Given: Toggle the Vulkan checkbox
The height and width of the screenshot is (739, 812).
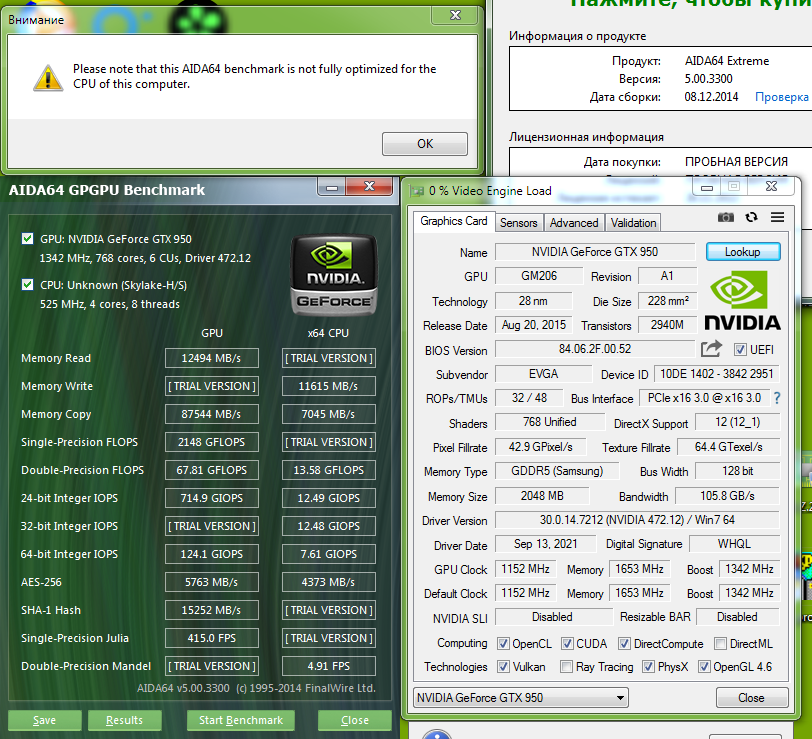Looking at the screenshot, I should coord(503,666).
